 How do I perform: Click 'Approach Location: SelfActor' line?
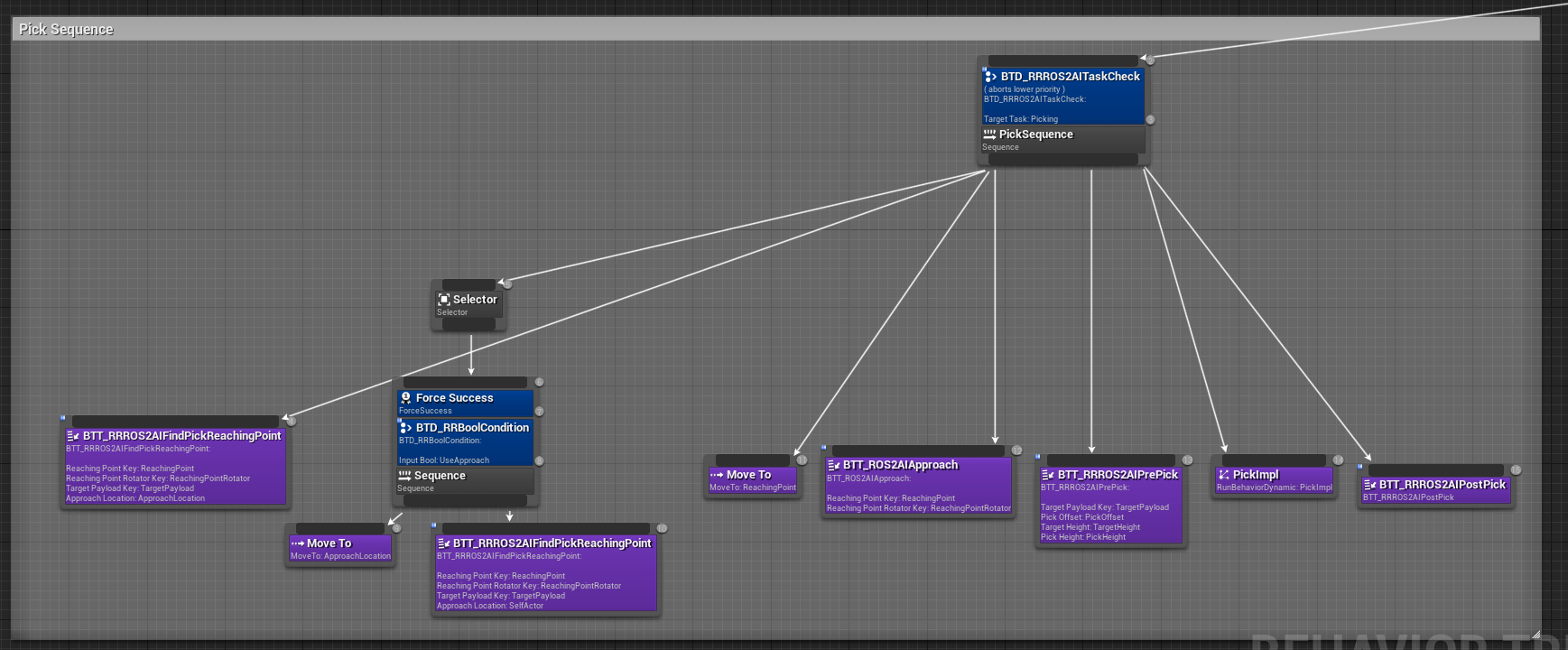[490, 606]
